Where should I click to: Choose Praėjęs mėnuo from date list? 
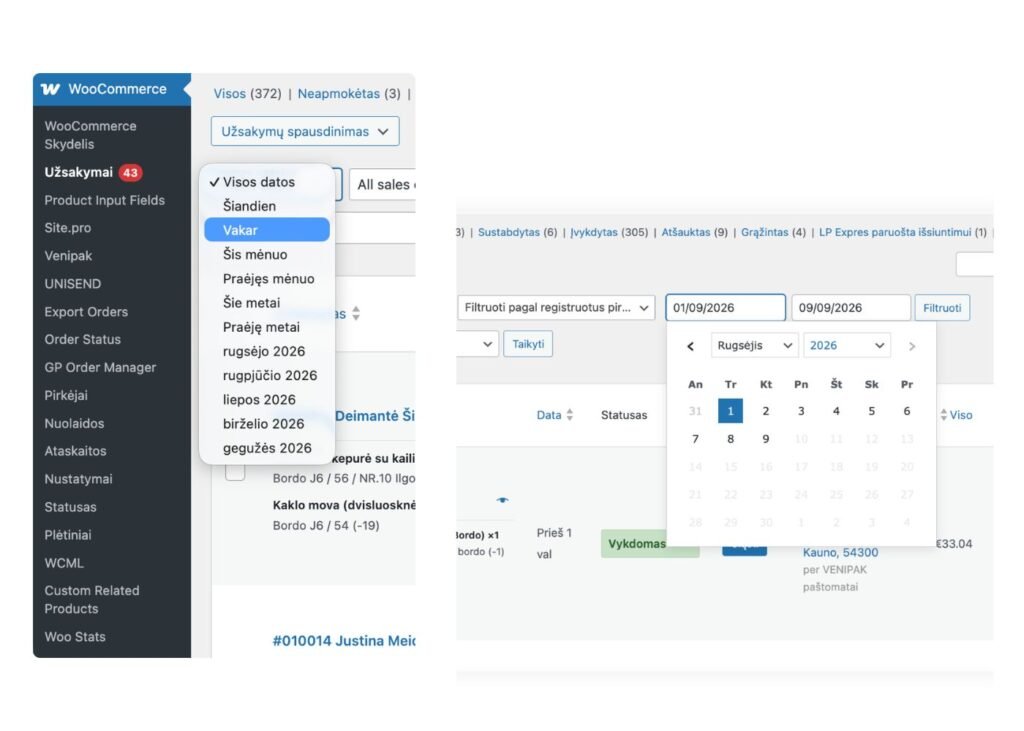tap(268, 279)
